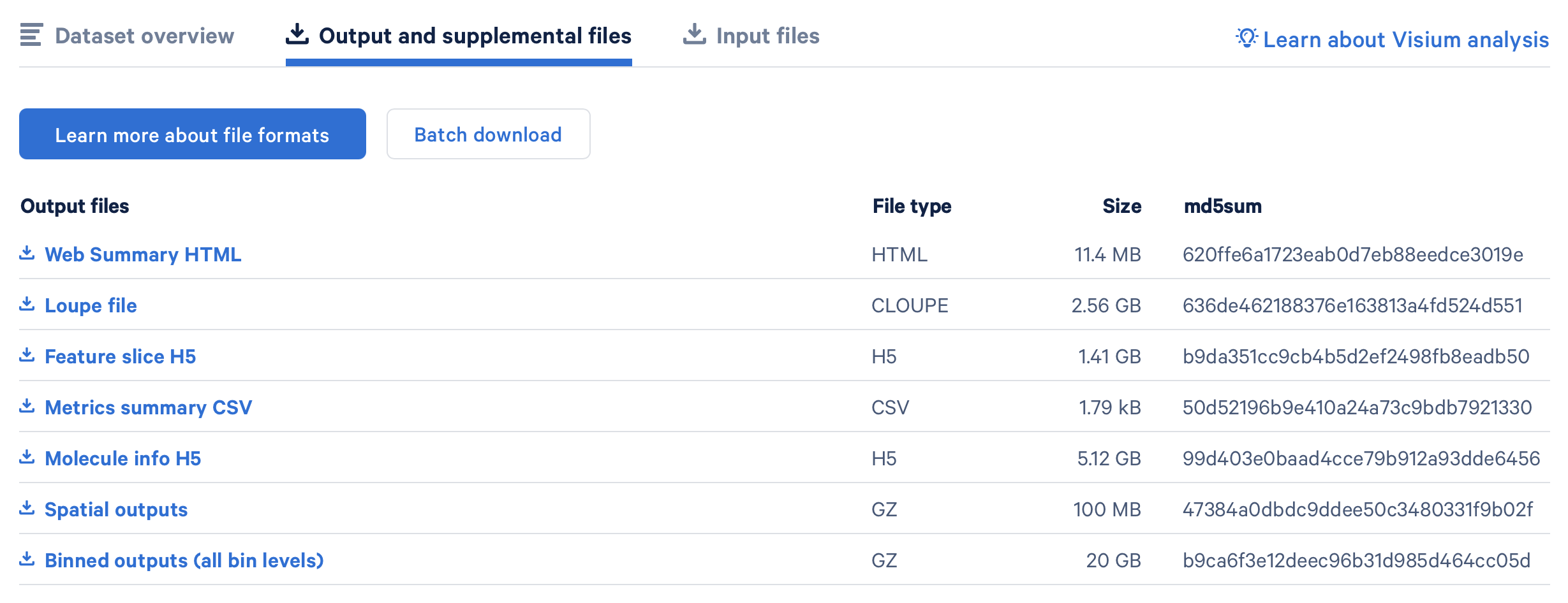Click download icon for Loupe file

tap(27, 304)
